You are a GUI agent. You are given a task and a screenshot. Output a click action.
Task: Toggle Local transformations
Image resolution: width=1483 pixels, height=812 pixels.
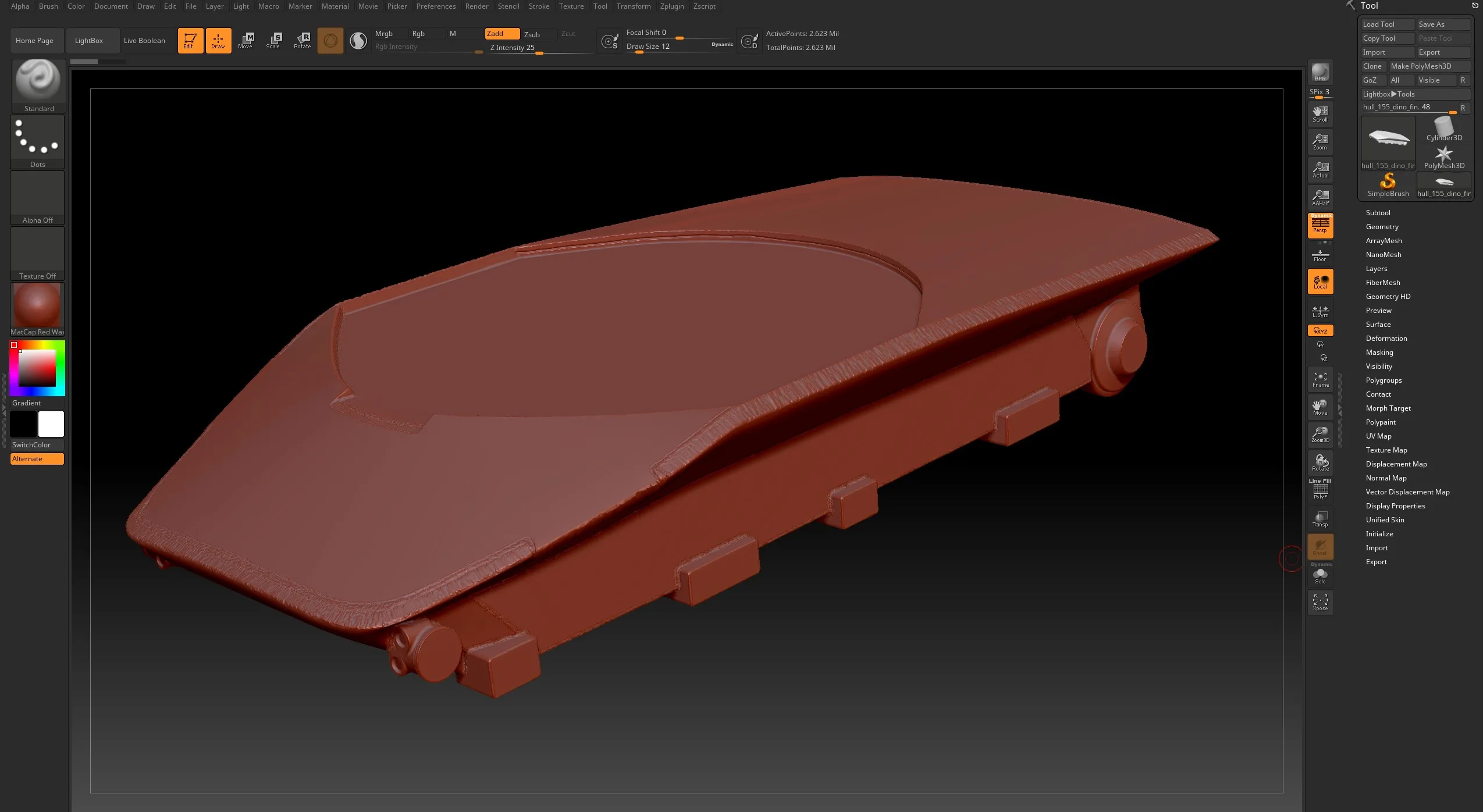[x=1320, y=282]
